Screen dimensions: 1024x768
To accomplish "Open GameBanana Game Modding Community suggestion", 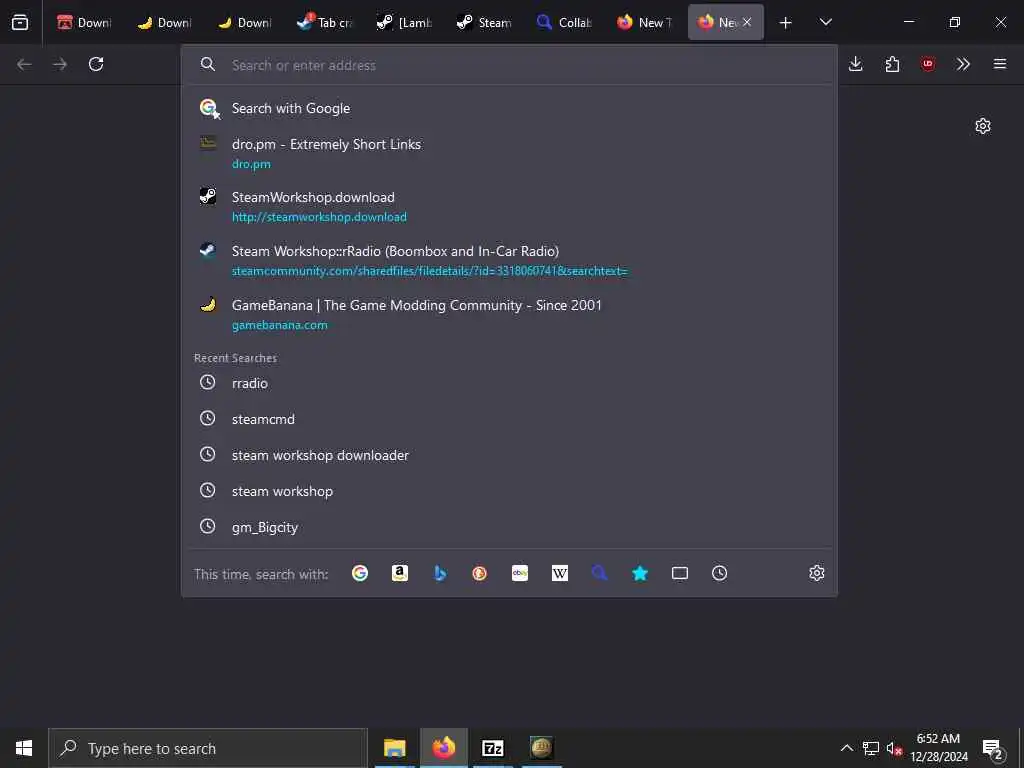I will [x=509, y=314].
